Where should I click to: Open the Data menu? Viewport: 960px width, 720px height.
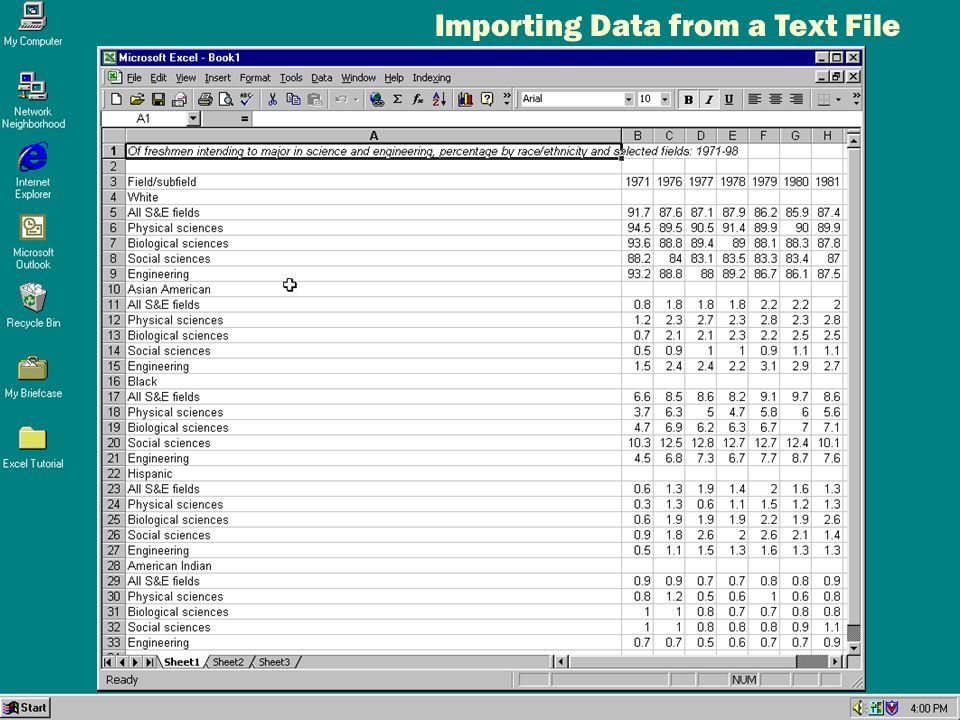pos(321,78)
